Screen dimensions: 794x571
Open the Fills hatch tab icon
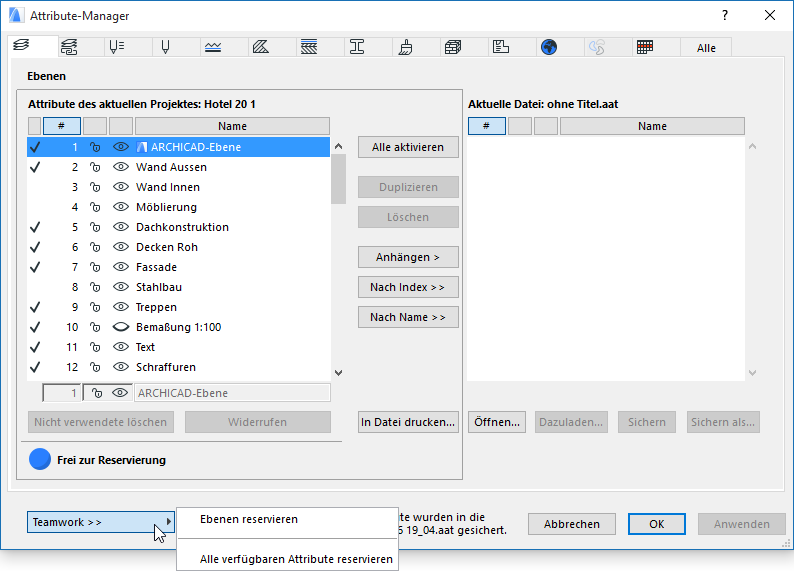[261, 47]
